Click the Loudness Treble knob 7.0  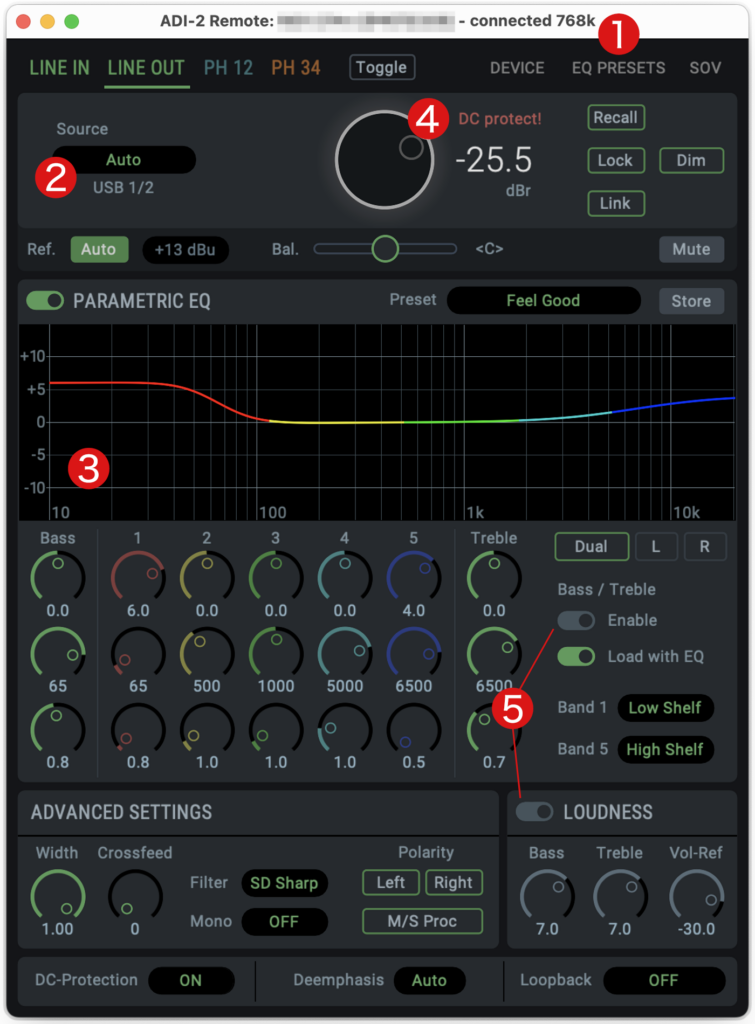(620, 895)
